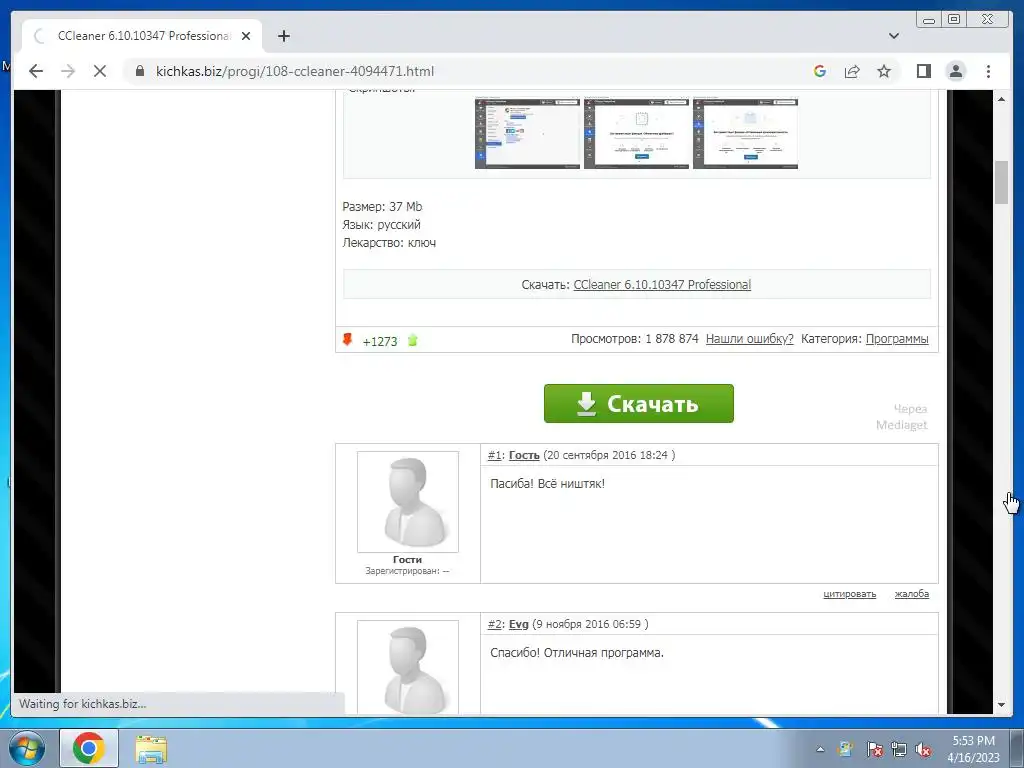Image resolution: width=1024 pixels, height=768 pixels.
Task: Select the CCleaner 6.10.10347 Professional tab
Action: click(x=142, y=36)
